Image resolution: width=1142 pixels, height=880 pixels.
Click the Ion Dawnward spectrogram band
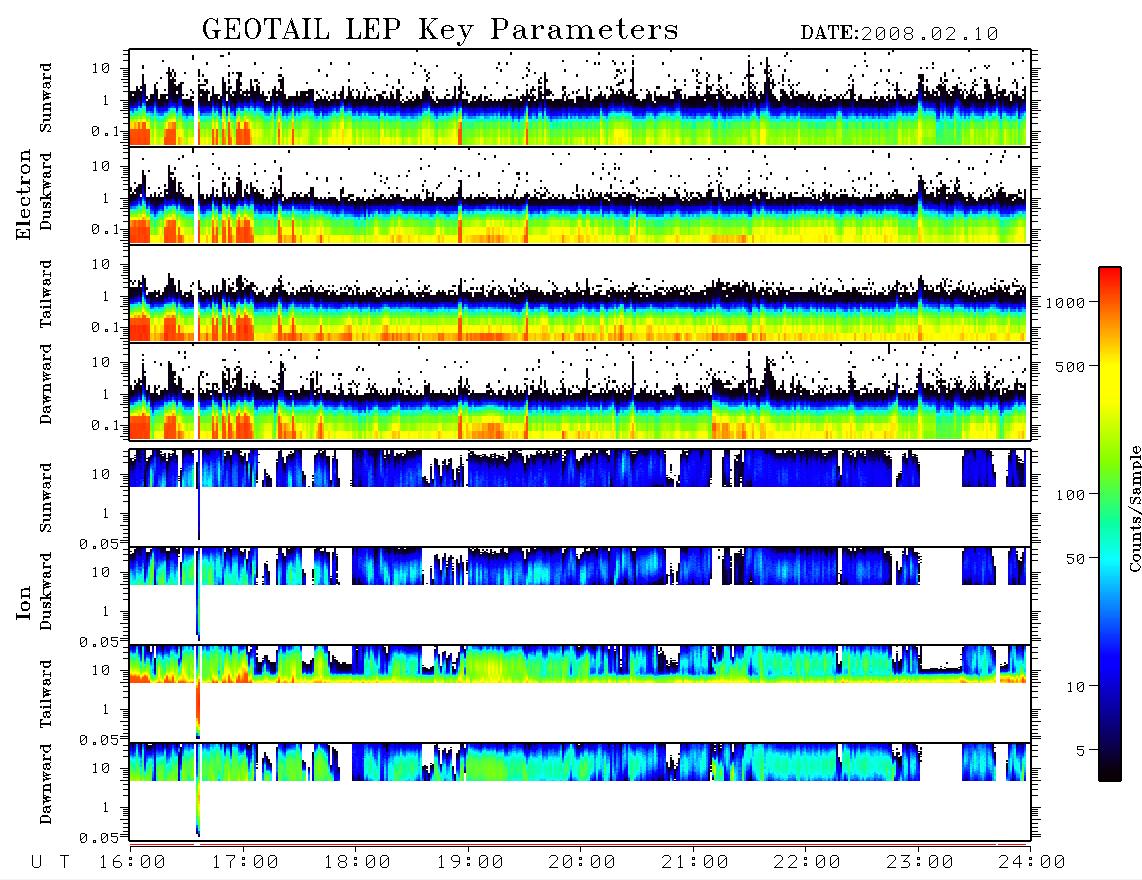point(578,762)
